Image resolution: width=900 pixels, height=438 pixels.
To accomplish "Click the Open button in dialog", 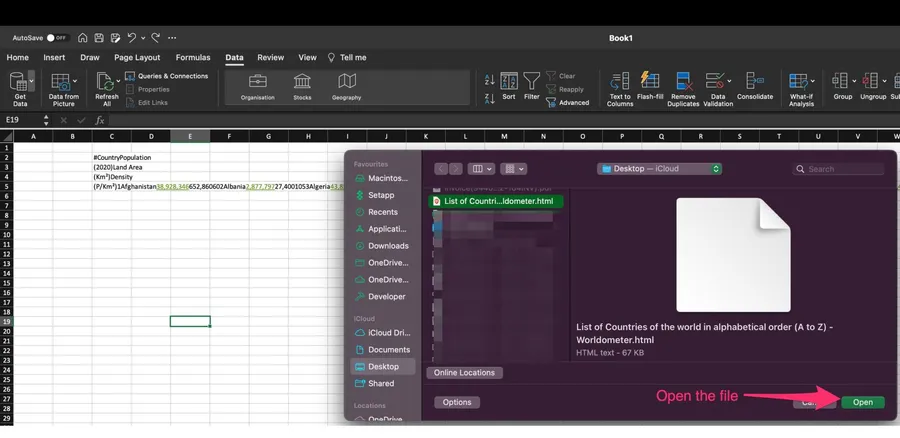I will point(862,402).
